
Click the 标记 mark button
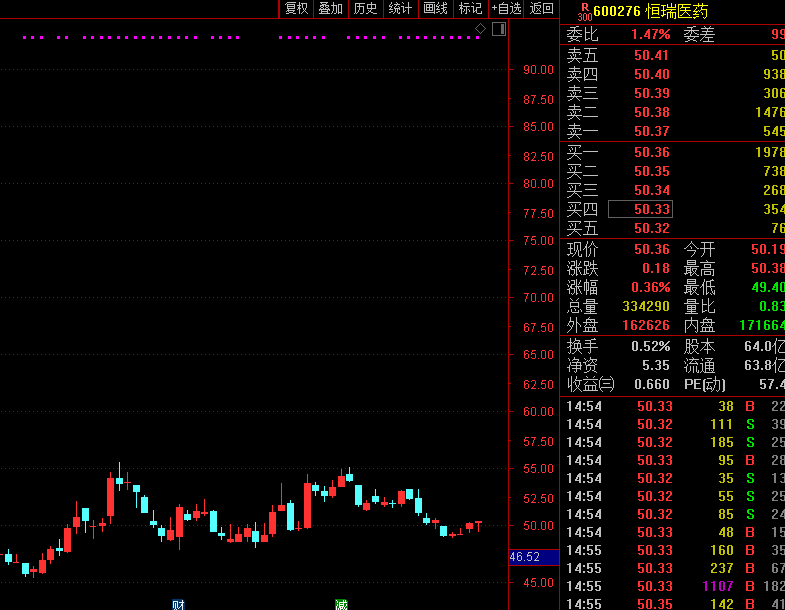tap(470, 9)
